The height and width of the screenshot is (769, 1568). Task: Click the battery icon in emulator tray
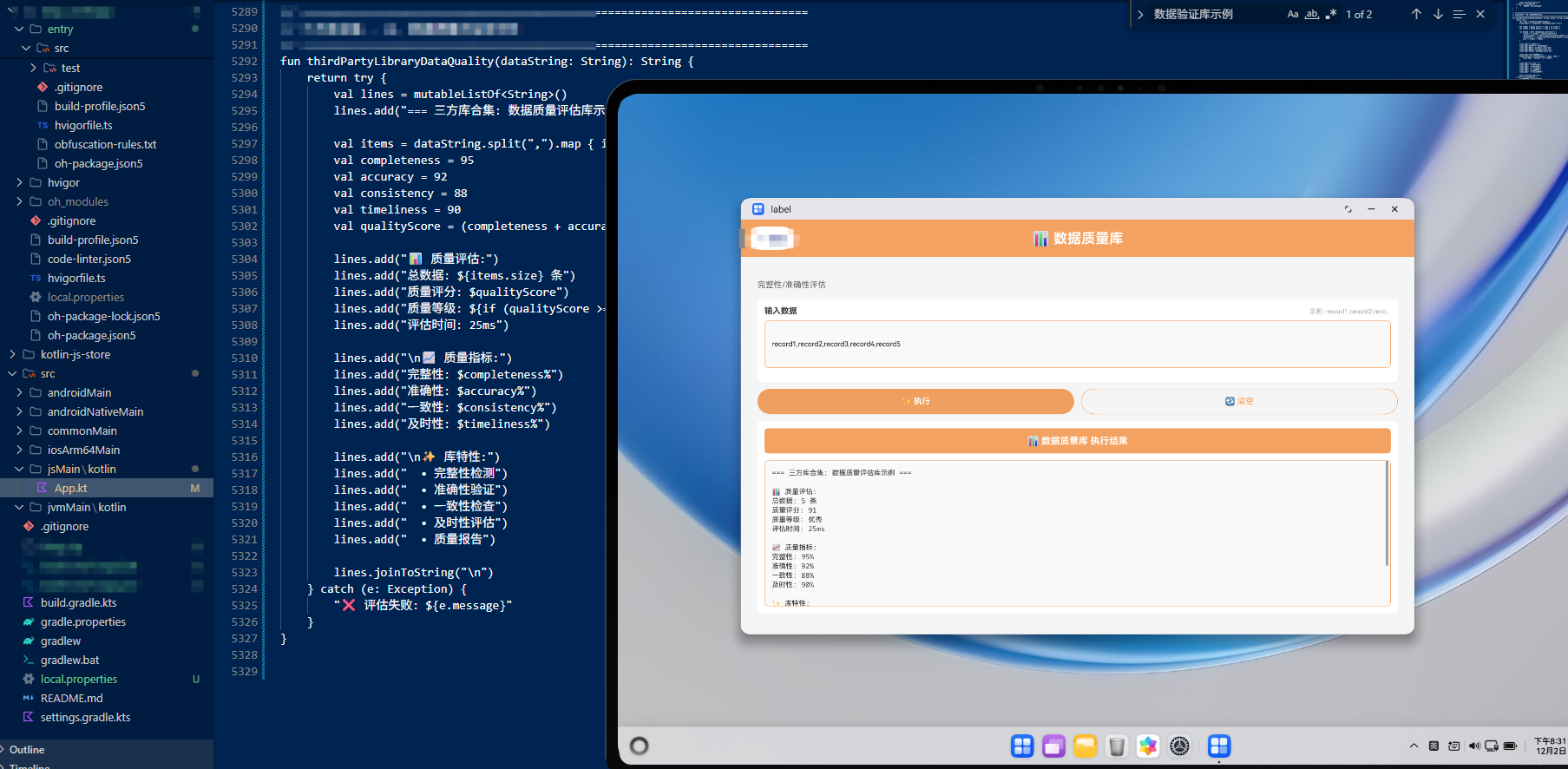point(1510,746)
